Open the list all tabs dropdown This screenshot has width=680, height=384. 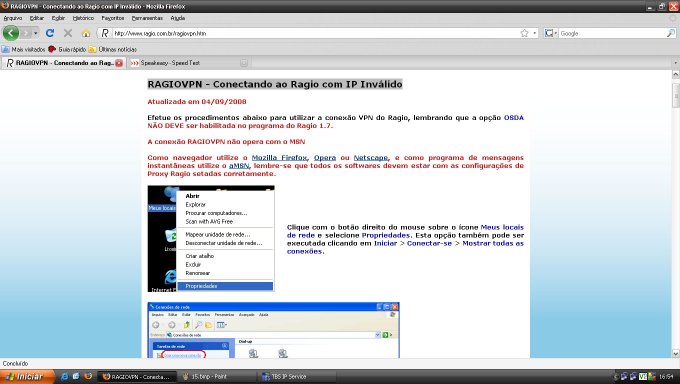pyautogui.click(x=675, y=63)
